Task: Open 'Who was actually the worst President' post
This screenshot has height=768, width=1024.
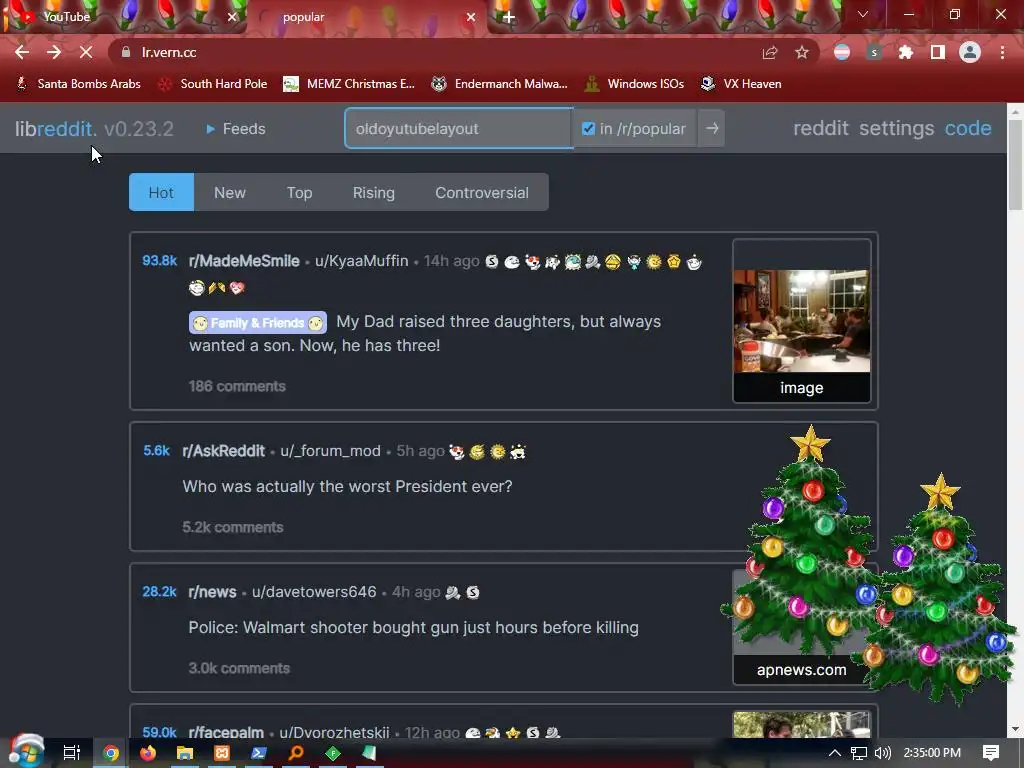Action: pos(347,487)
